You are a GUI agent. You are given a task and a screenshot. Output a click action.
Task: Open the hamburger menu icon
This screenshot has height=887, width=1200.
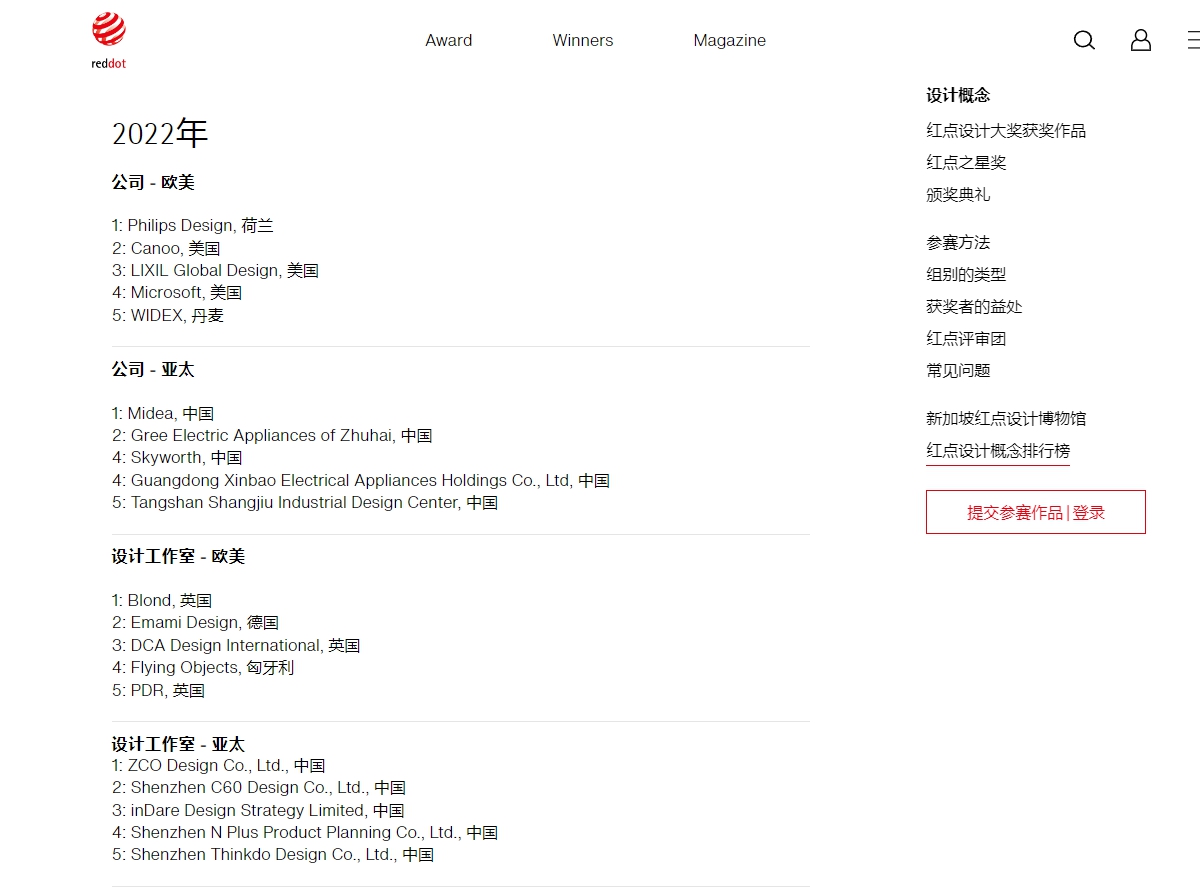click(1193, 40)
